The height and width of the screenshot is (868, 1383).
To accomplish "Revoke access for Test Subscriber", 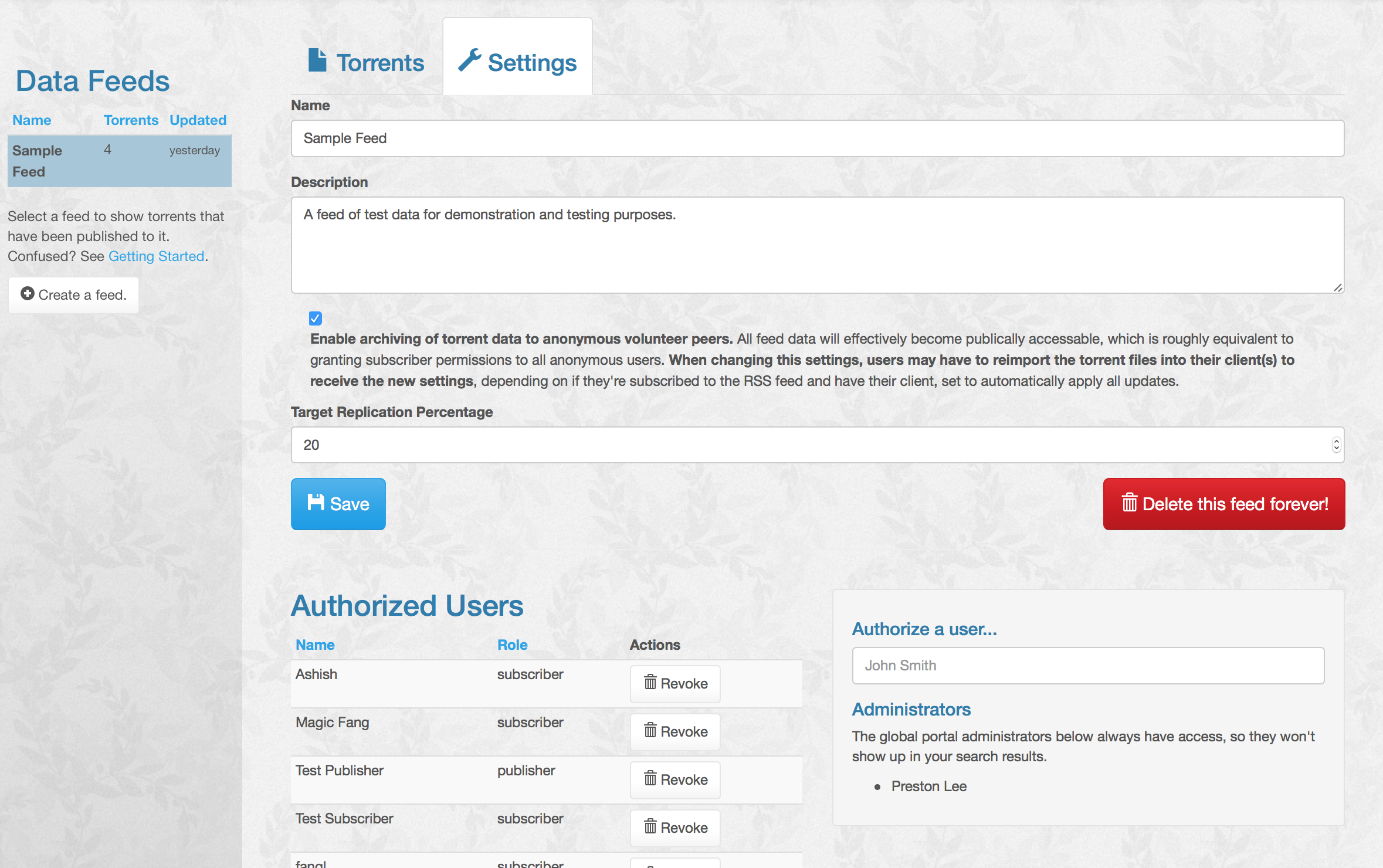I will 675,828.
